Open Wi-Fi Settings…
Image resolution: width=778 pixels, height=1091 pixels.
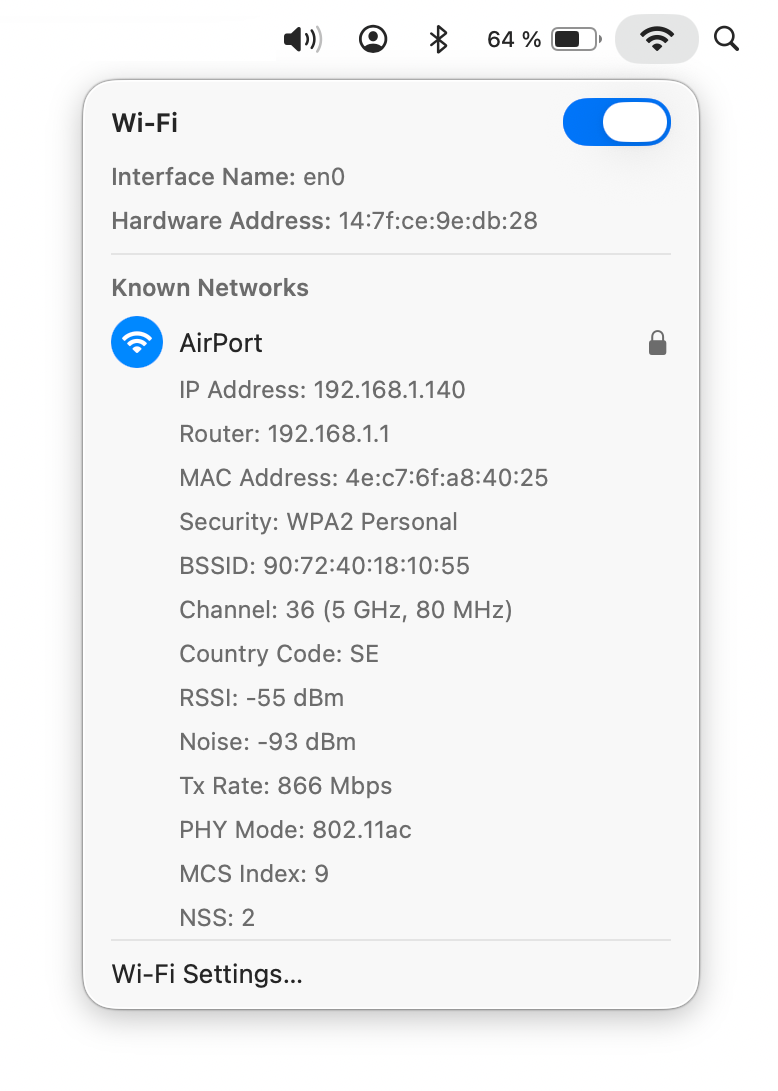coord(207,973)
